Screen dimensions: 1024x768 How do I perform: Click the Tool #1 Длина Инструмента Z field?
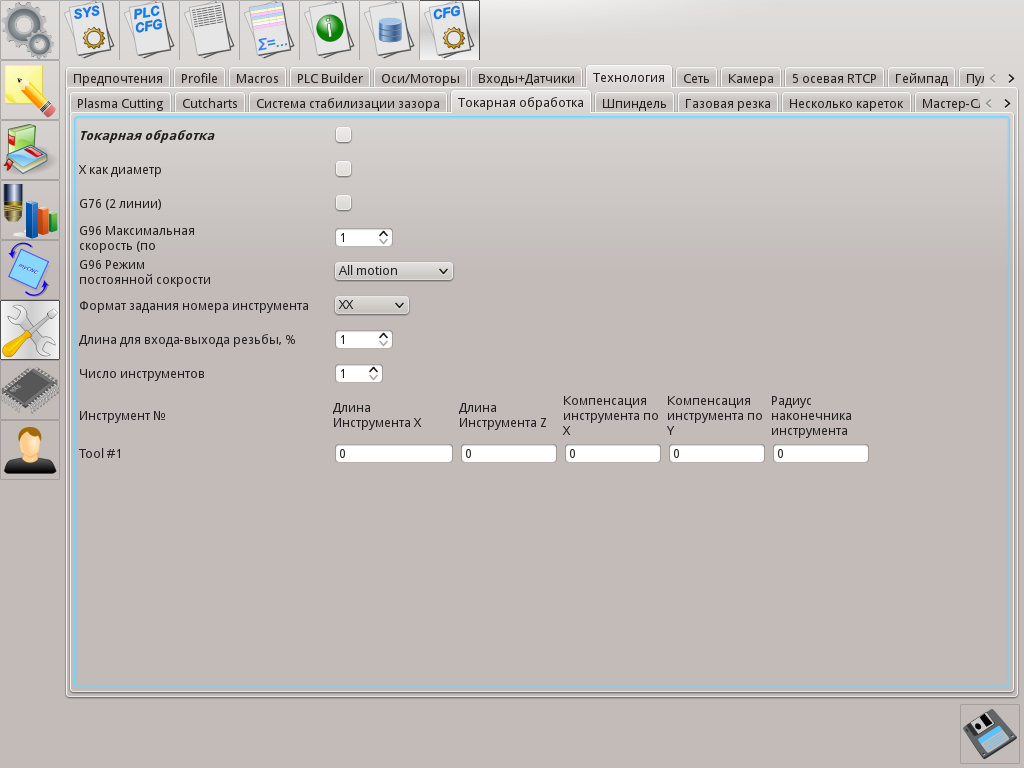tap(509, 453)
